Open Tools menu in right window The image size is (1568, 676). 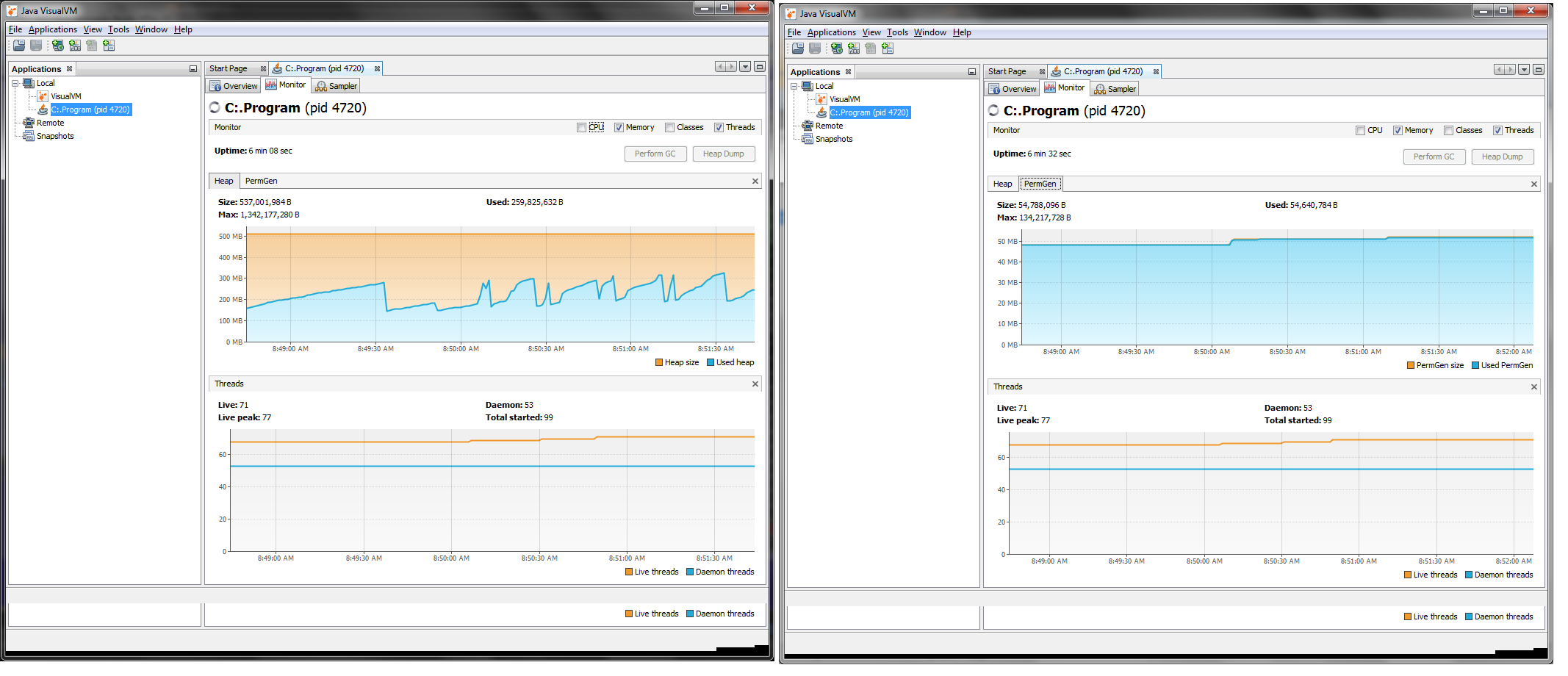click(x=897, y=32)
